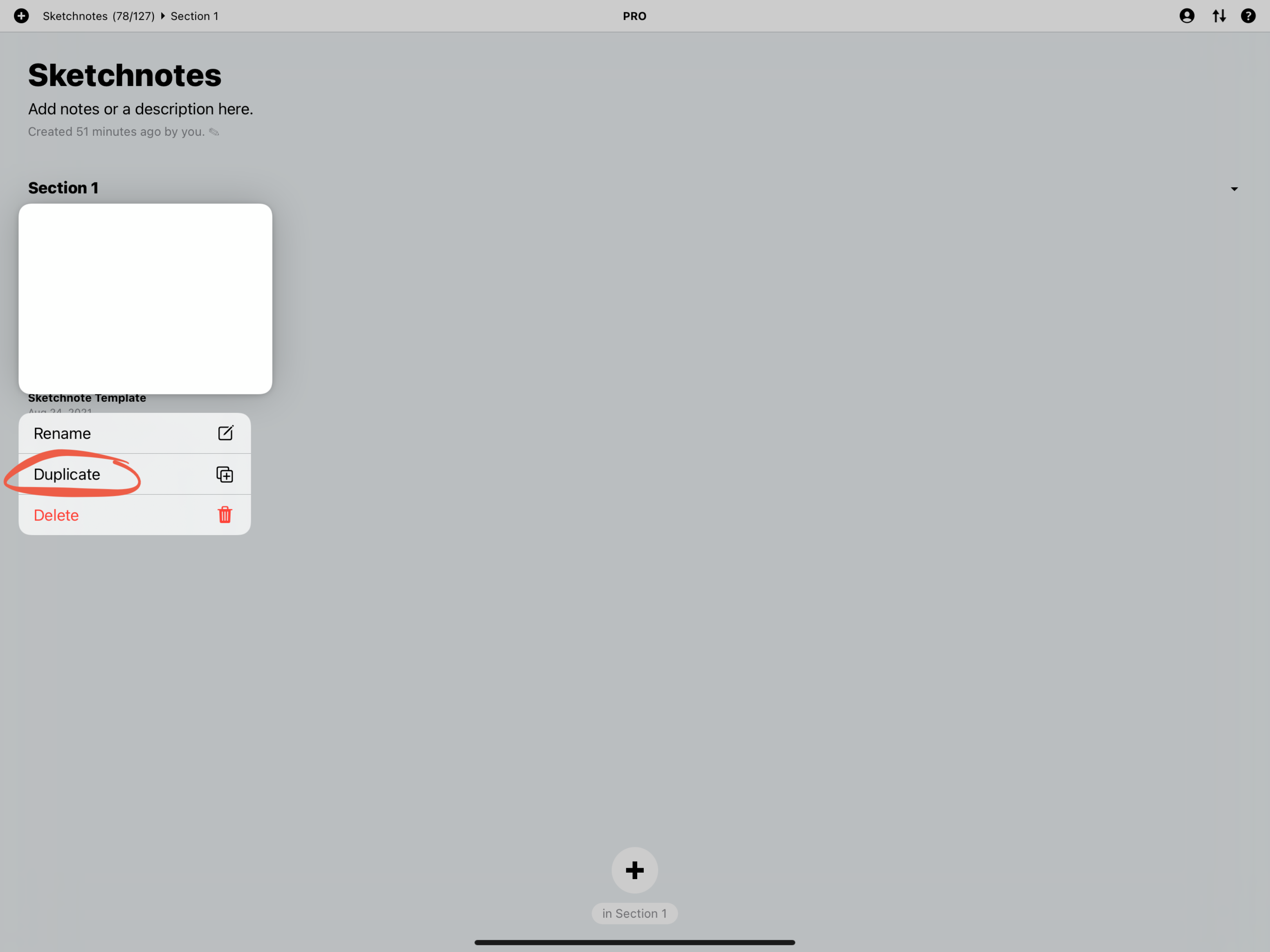
Task: Click the rename icon next to Rename
Action: click(225, 432)
